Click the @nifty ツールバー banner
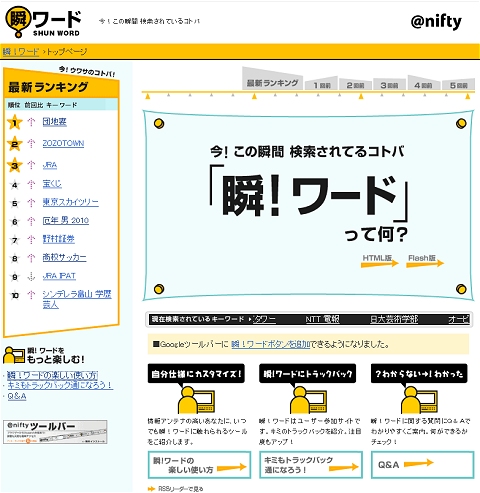 pos(55,432)
